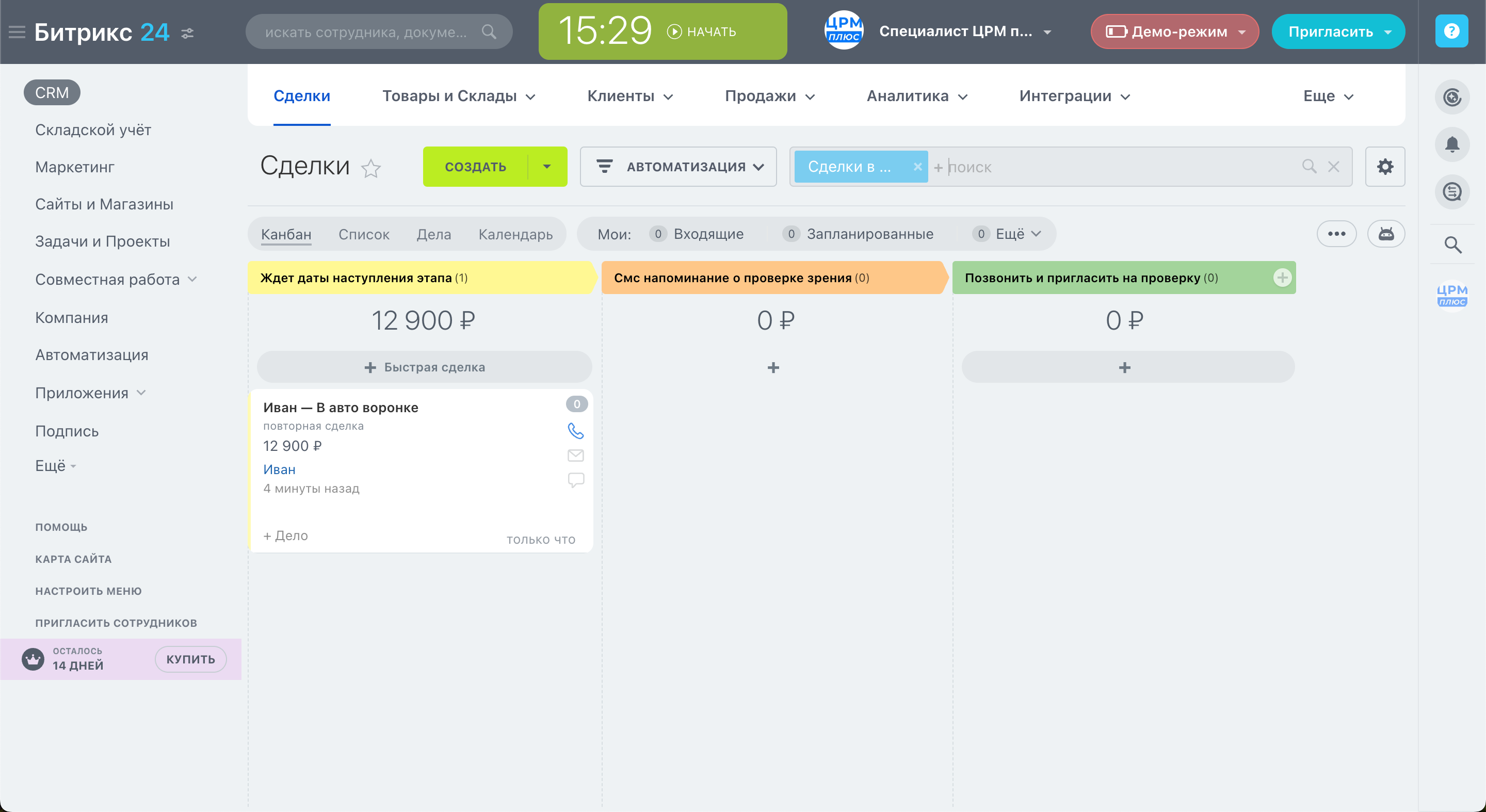
Task: Click the email envelope icon on deal card
Action: pyautogui.click(x=575, y=456)
